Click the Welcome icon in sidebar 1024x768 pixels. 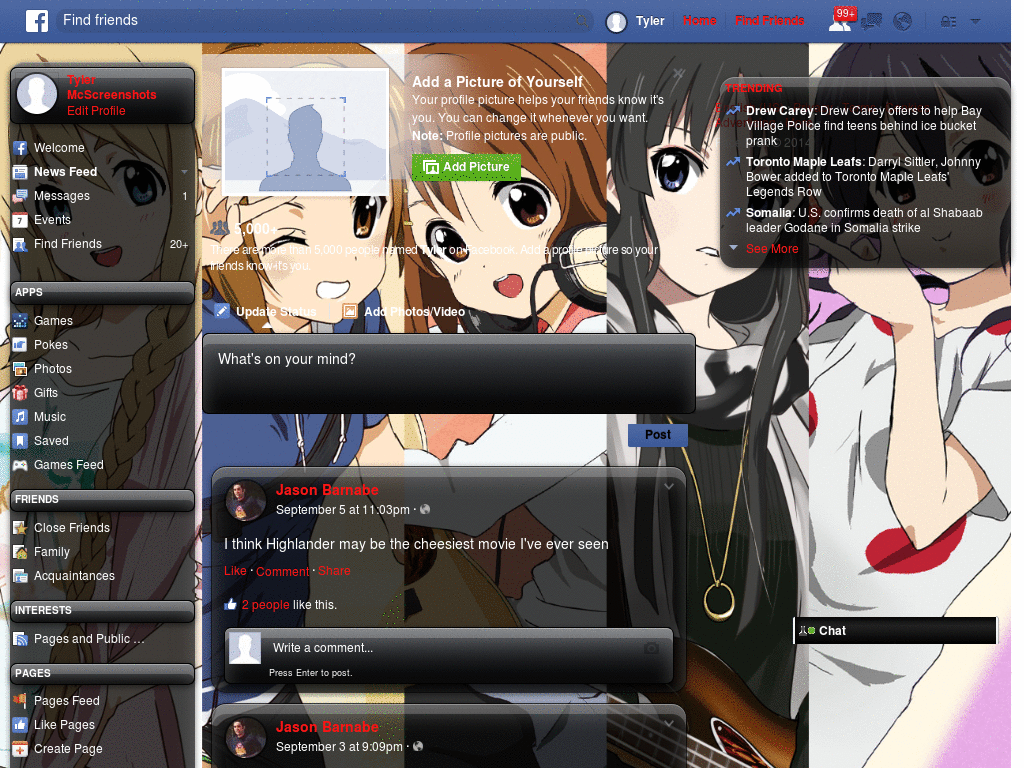pos(20,148)
